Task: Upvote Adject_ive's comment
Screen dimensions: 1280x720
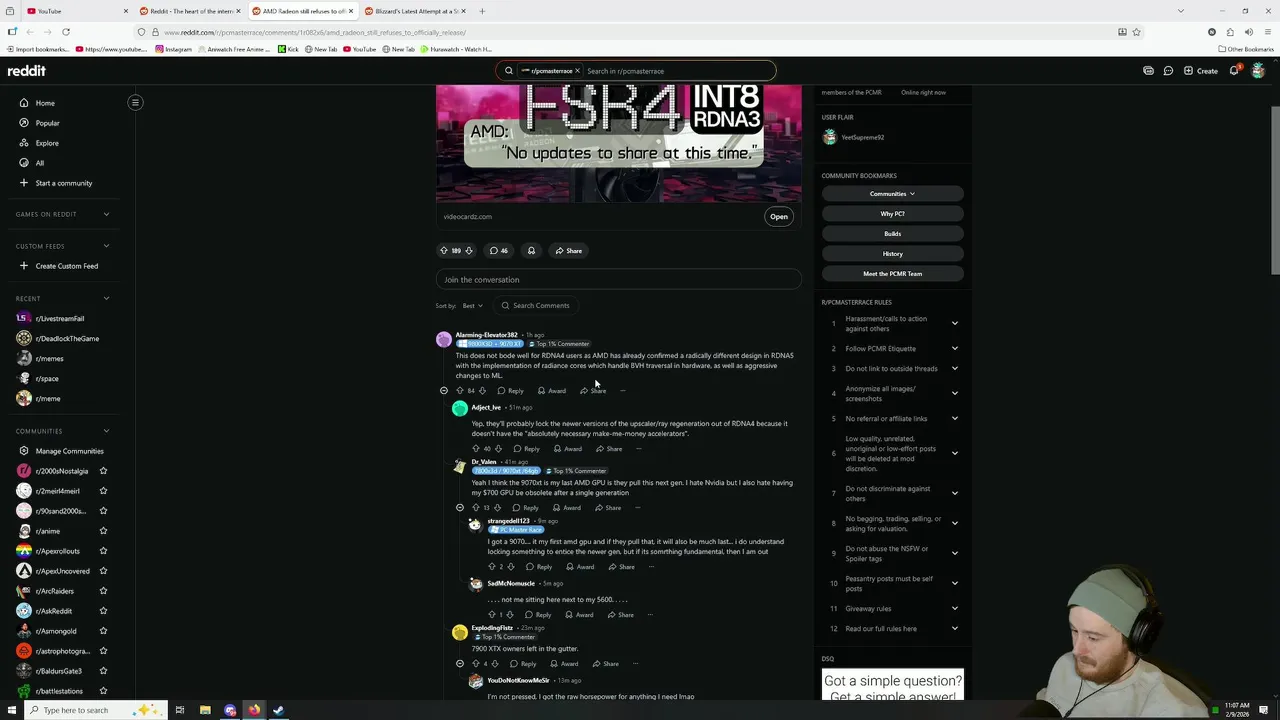Action: [476, 449]
